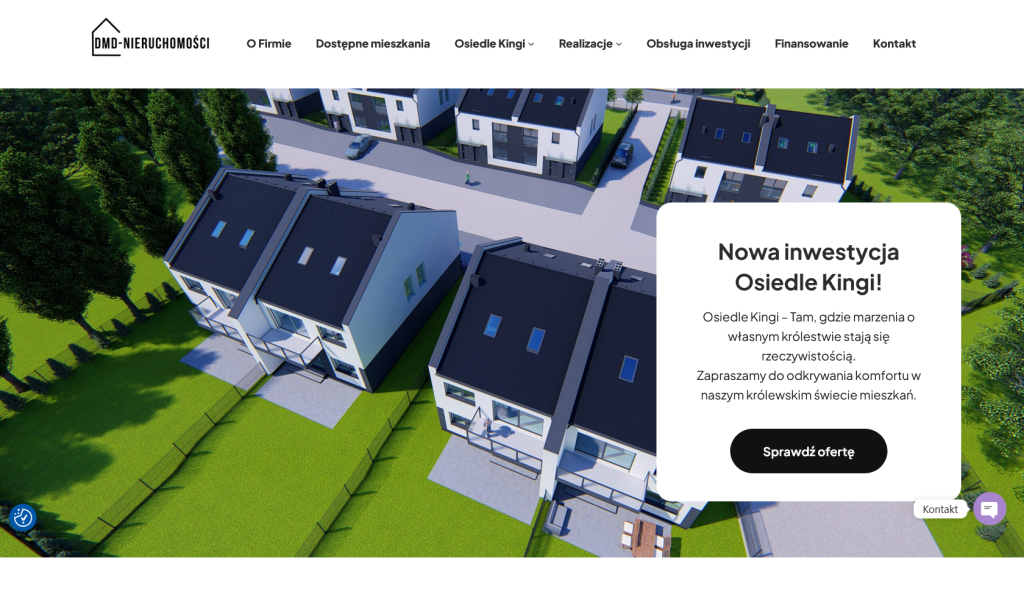Select the Realizacje navigation item
Viewport: 1024px width, 616px height.
pyautogui.click(x=585, y=43)
